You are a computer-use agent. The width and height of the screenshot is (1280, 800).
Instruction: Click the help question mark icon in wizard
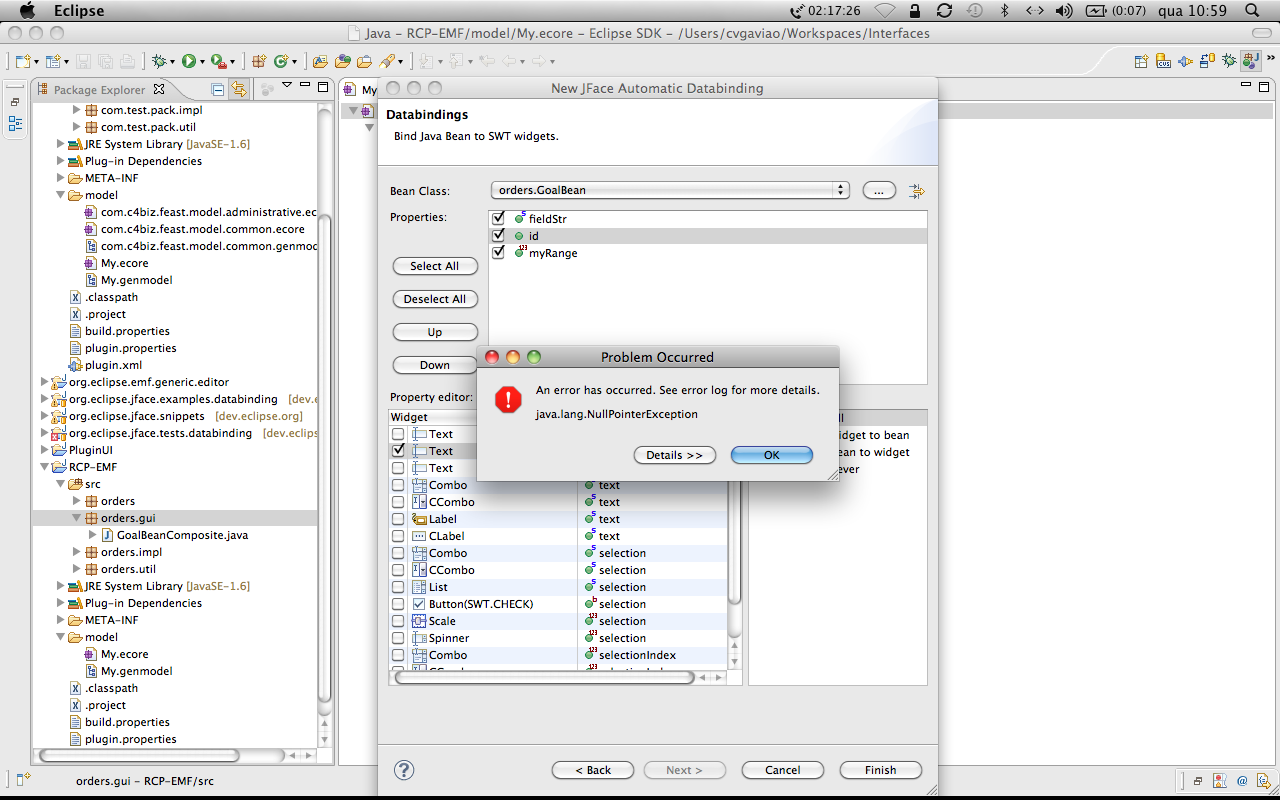tap(404, 770)
